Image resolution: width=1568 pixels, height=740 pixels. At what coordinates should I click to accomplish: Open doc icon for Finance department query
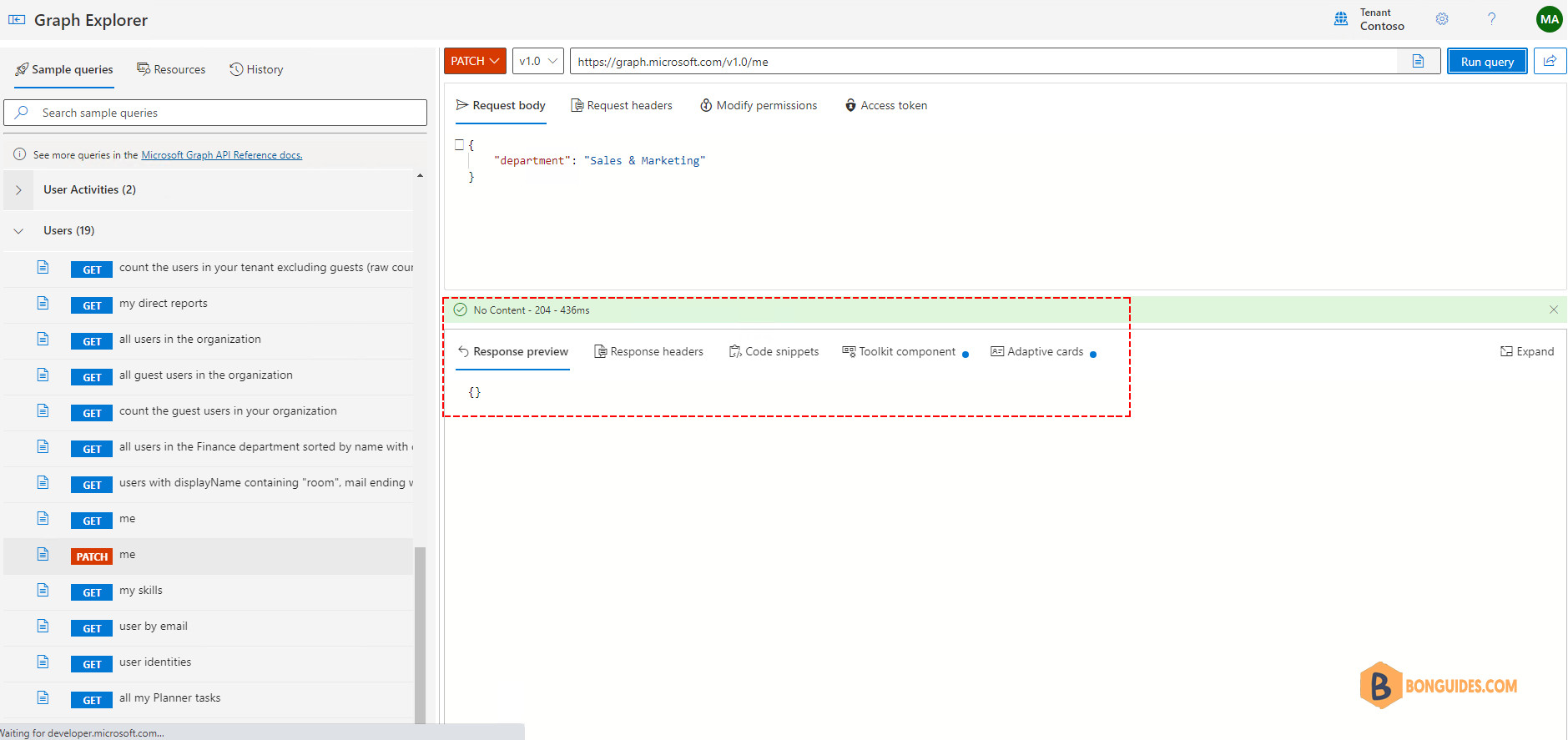43,446
